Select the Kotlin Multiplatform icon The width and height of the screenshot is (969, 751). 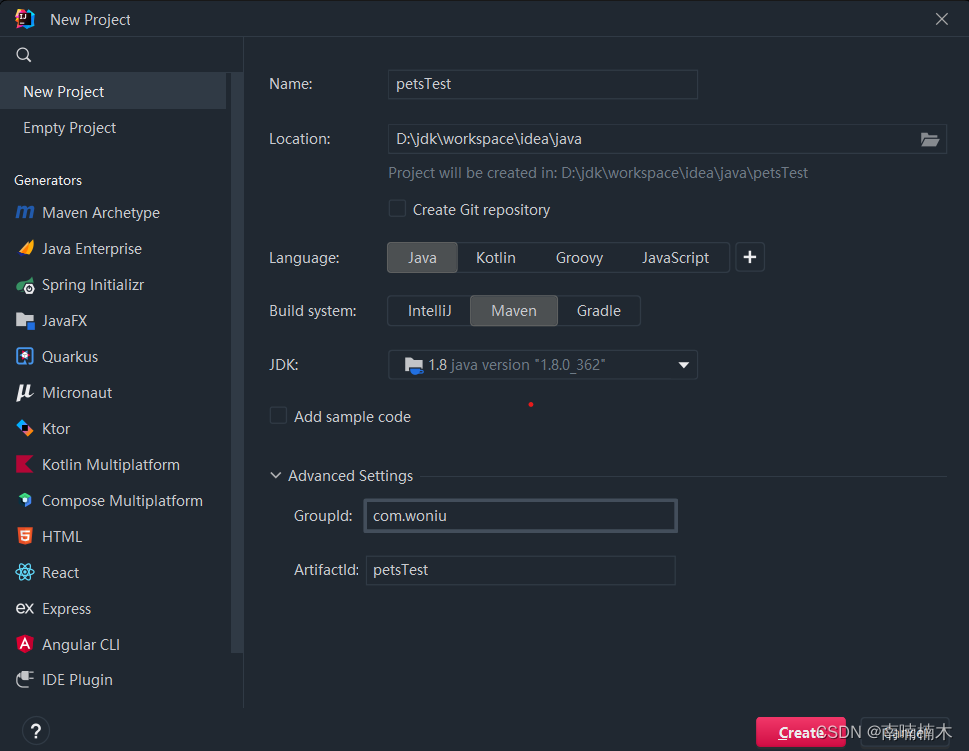[x=25, y=464]
